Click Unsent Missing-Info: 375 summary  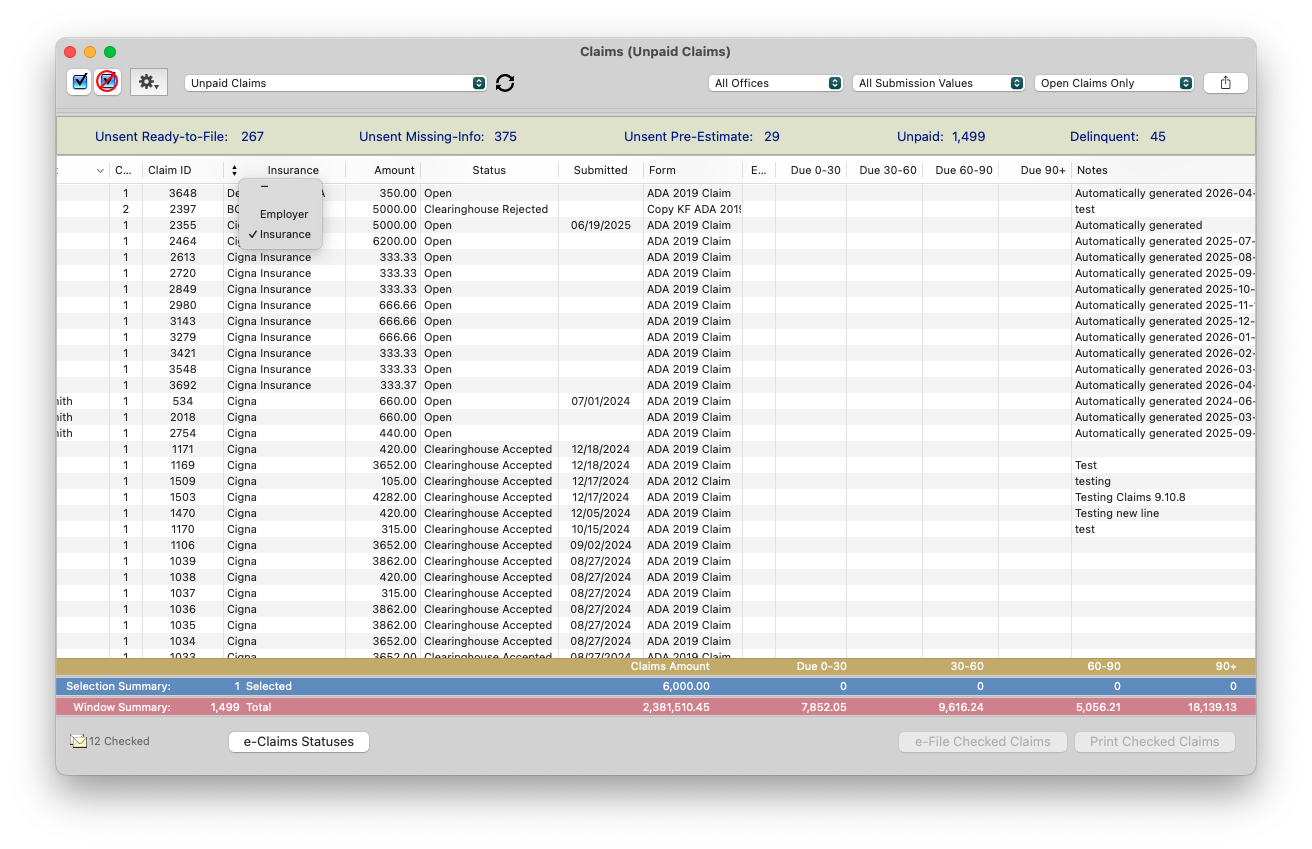[x=438, y=136]
